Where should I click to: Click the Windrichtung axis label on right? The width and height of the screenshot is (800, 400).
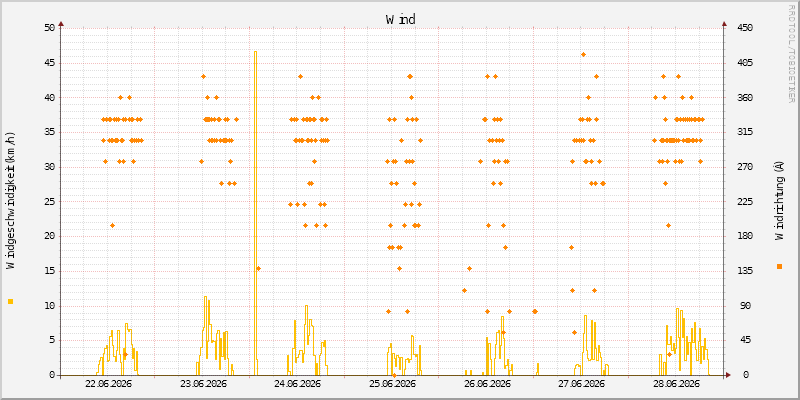(x=779, y=199)
